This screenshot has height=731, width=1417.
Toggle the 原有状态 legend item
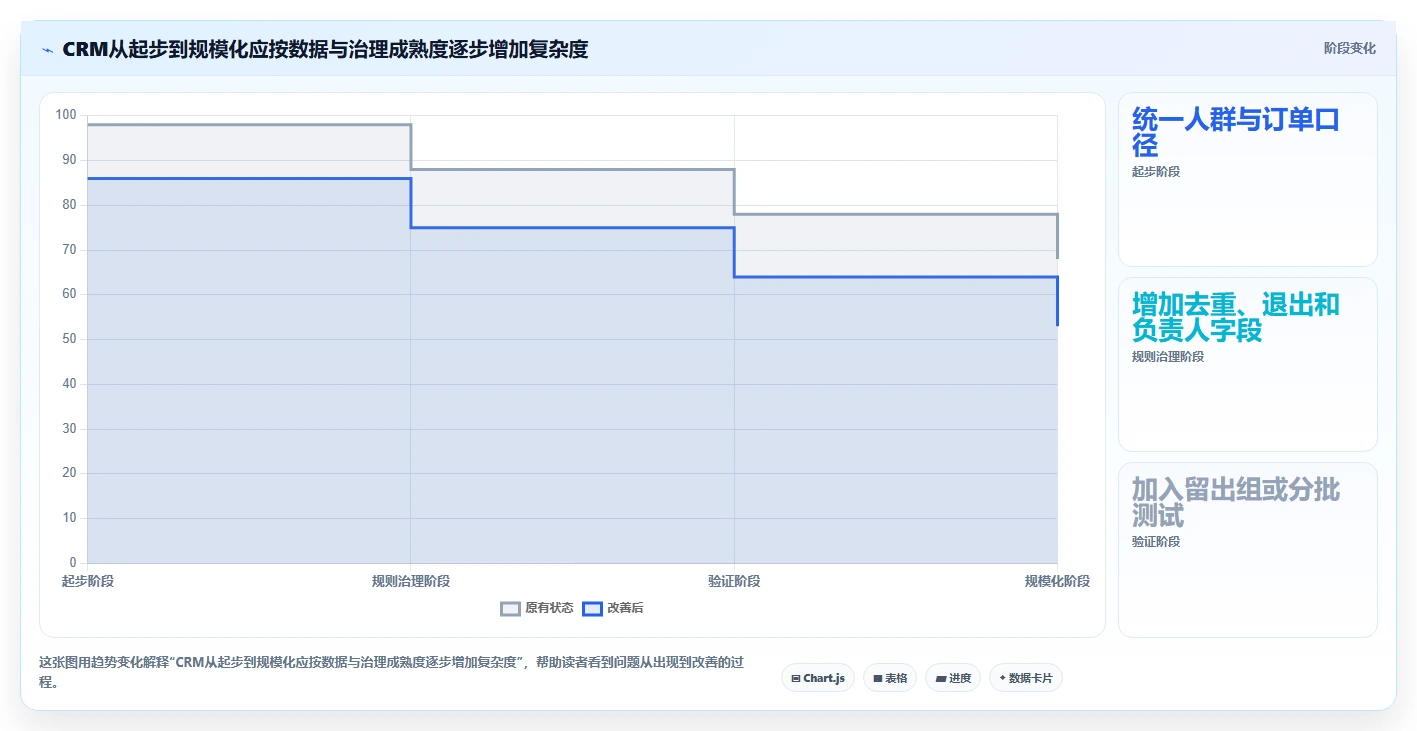[x=537, y=608]
